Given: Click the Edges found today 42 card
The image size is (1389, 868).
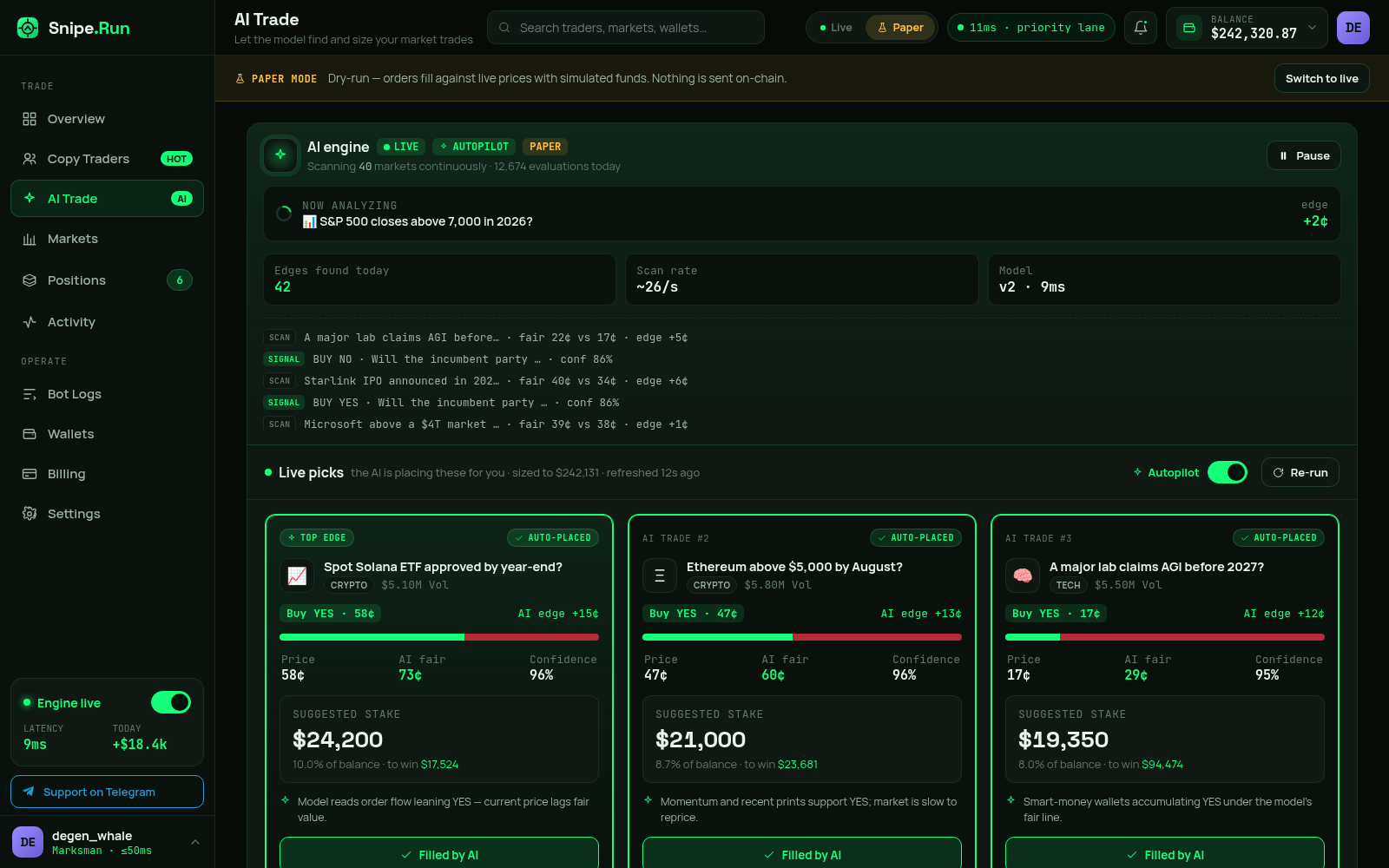Looking at the screenshot, I should click(x=439, y=279).
